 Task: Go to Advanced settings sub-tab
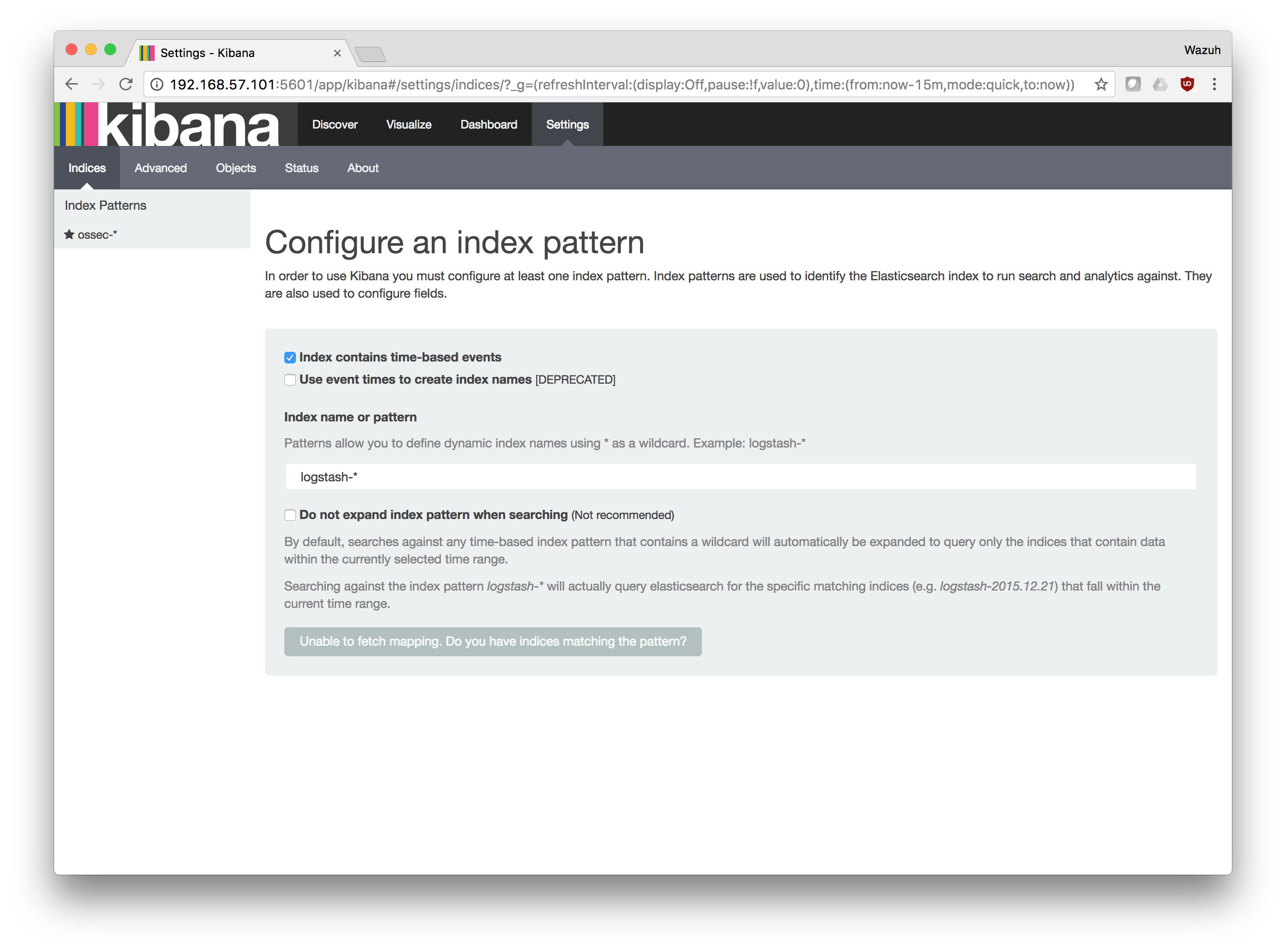(x=161, y=168)
